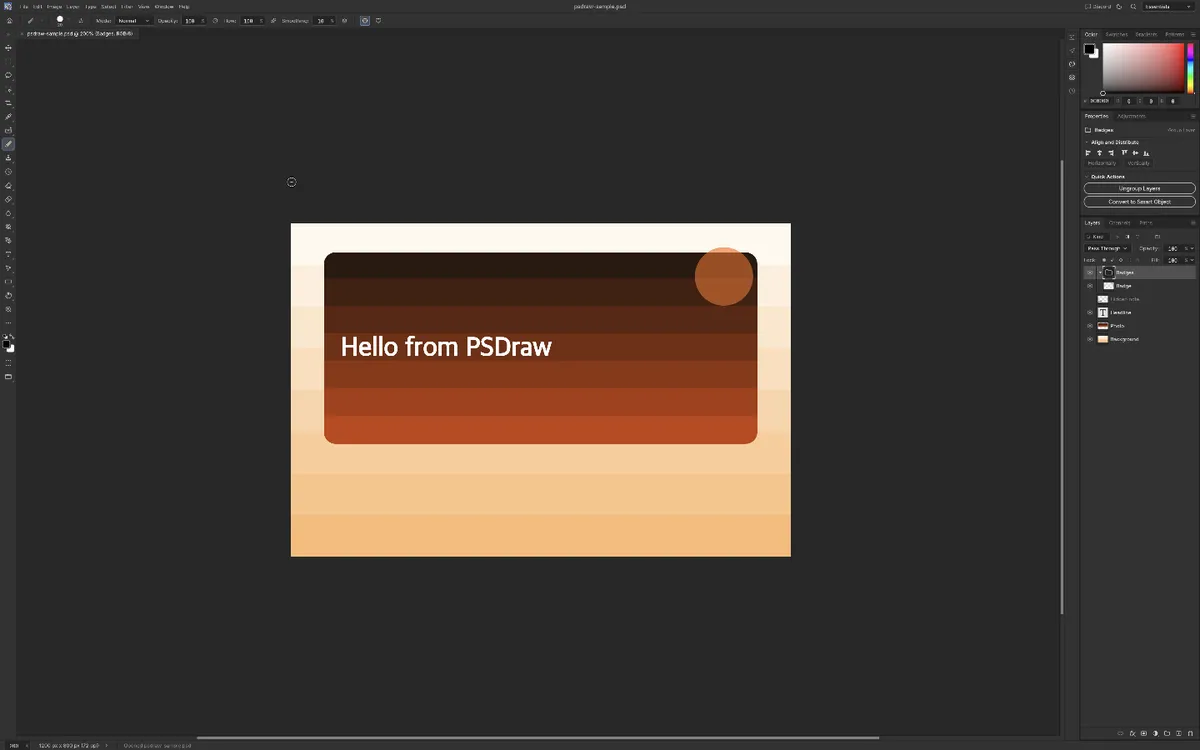
Task: Click the Horizontally distribute button
Action: (1102, 163)
